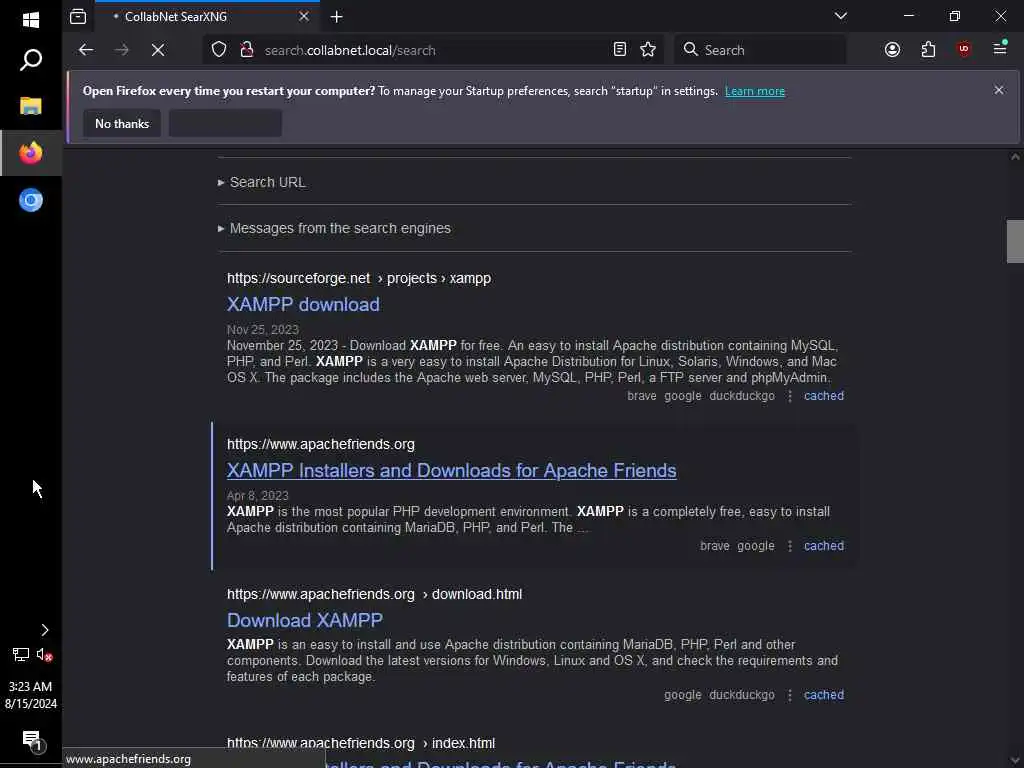The image size is (1024, 768).
Task: Click google engine label on Download XAMPP result
Action: click(x=682, y=695)
